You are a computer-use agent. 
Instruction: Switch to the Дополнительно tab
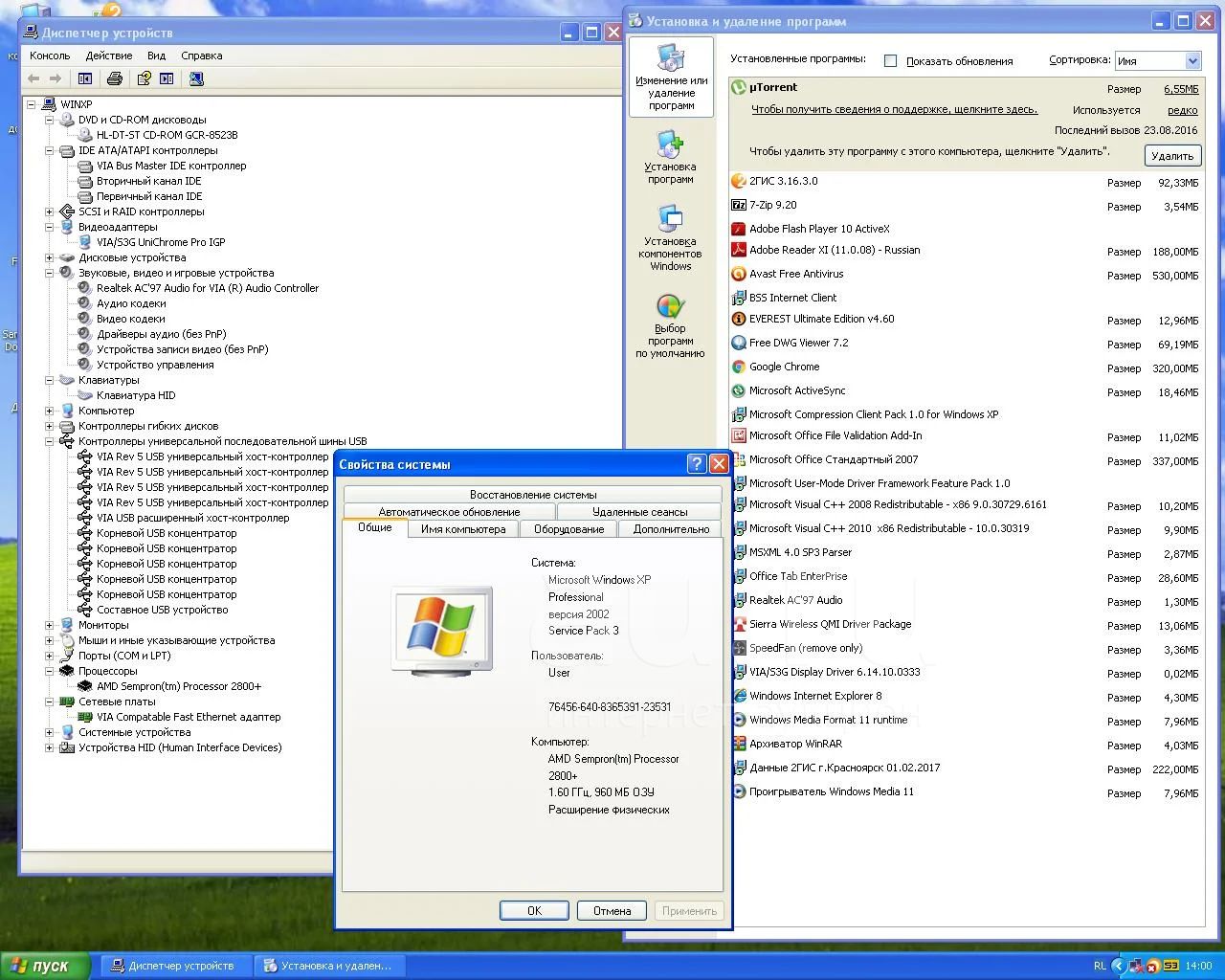(671, 529)
